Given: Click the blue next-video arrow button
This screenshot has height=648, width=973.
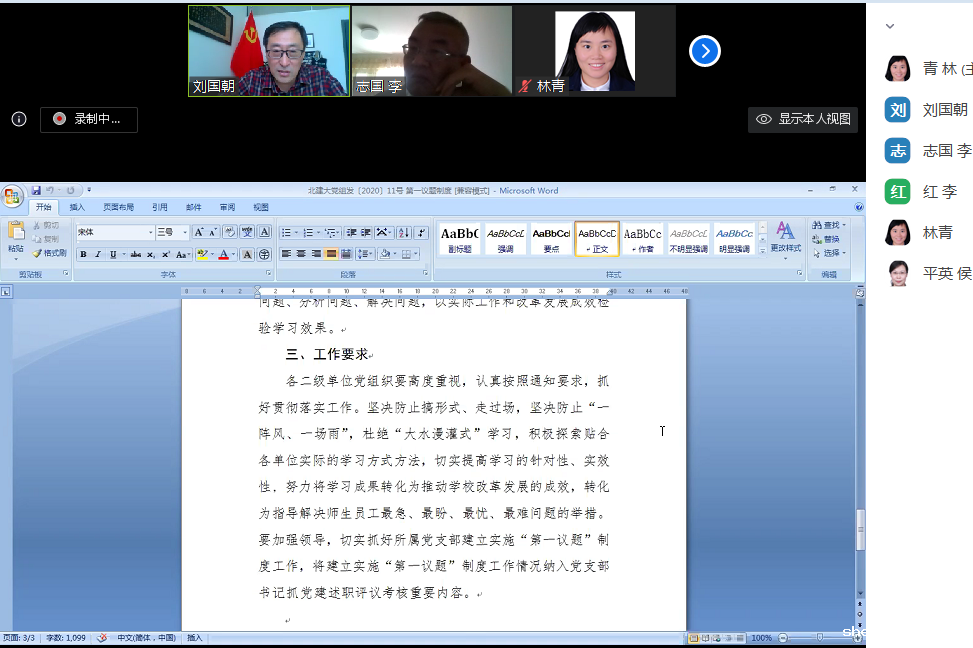Looking at the screenshot, I should pyautogui.click(x=704, y=51).
